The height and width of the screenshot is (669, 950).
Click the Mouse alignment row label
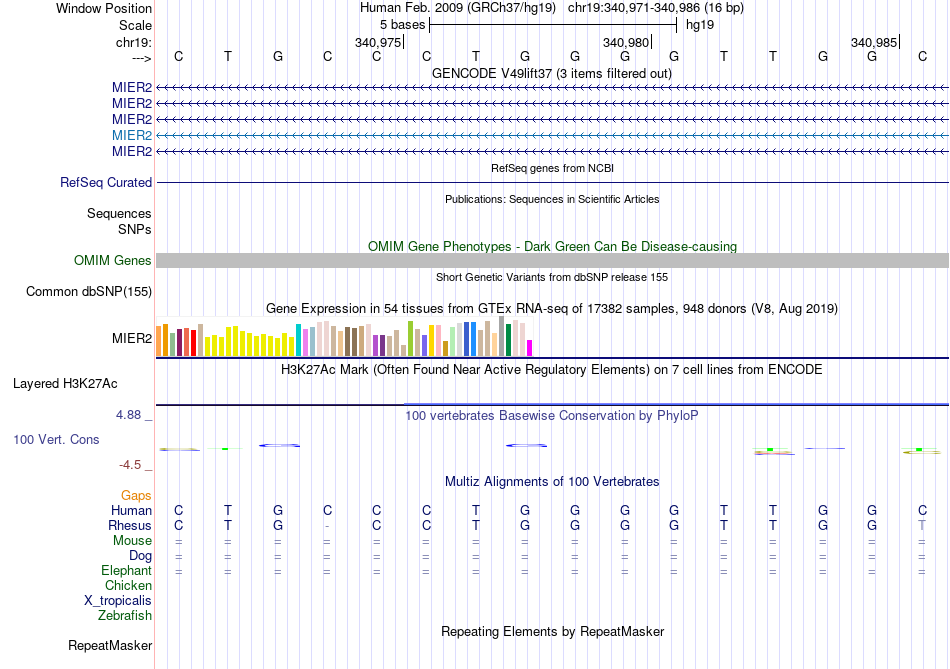pos(132,541)
